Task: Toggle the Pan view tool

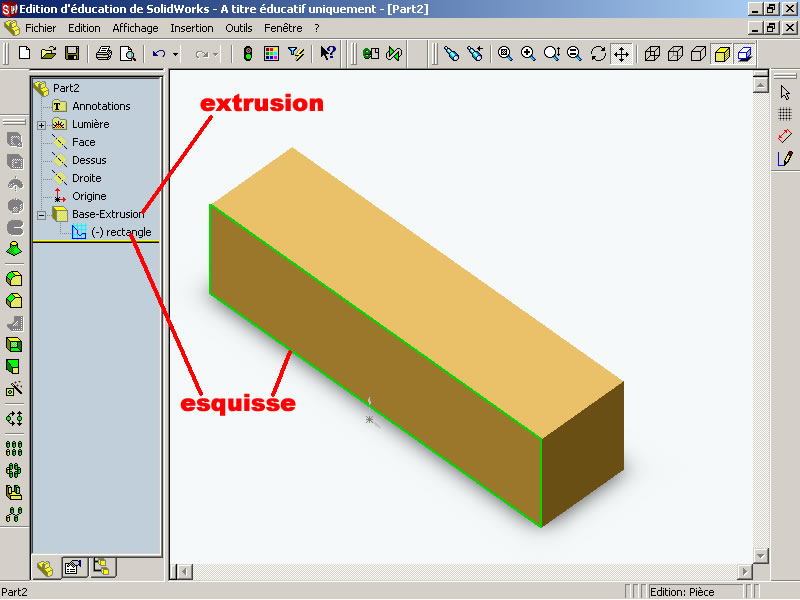Action: click(x=621, y=54)
